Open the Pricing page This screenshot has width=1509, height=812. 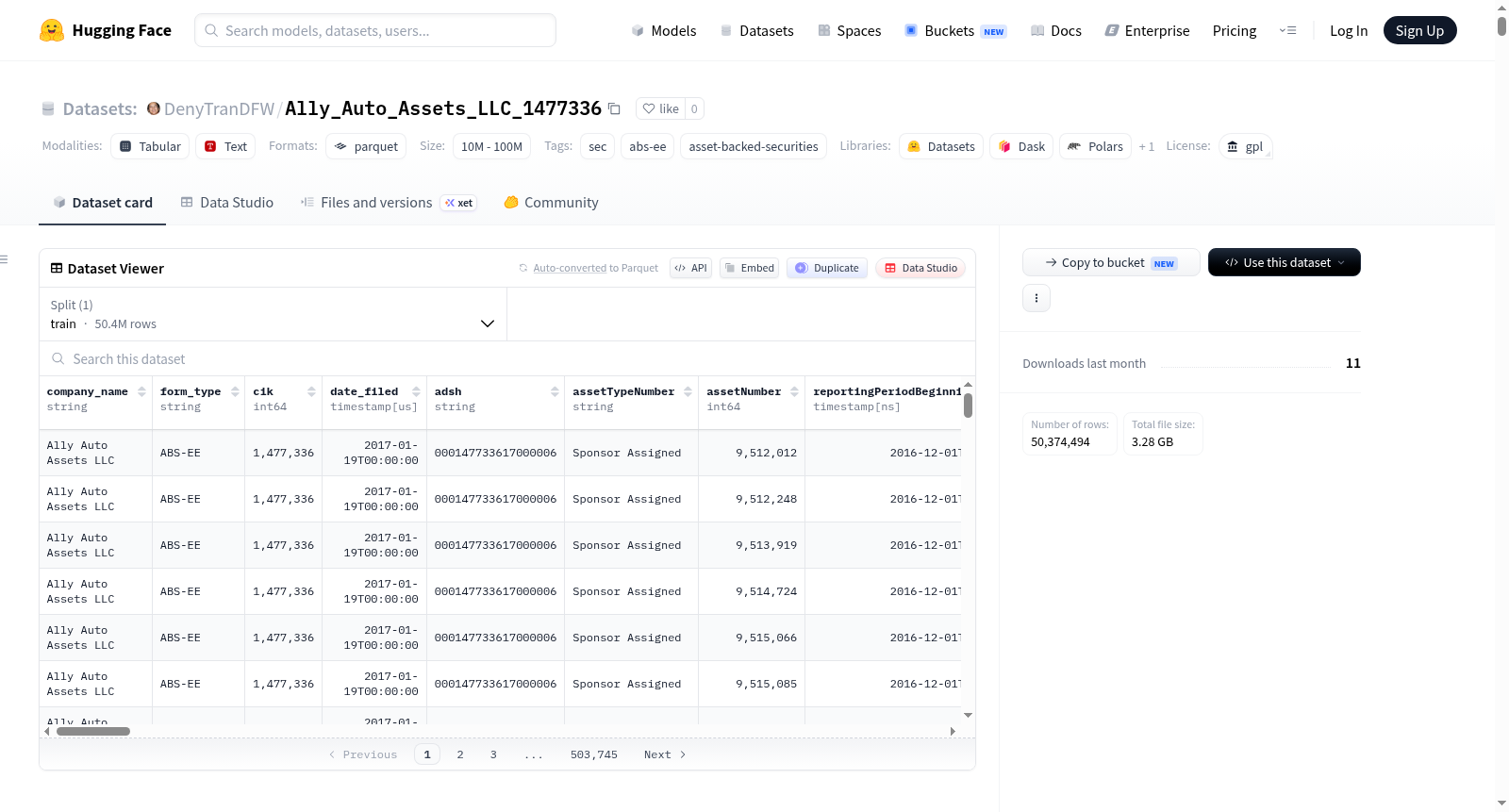point(1235,30)
